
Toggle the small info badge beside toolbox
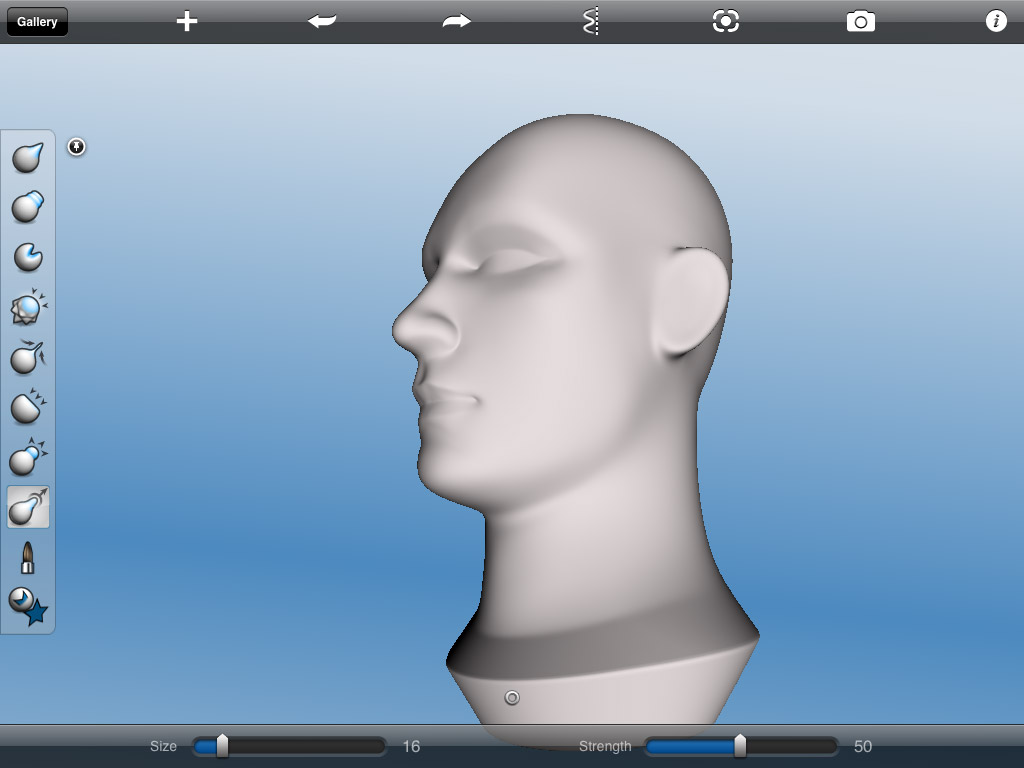[x=77, y=146]
